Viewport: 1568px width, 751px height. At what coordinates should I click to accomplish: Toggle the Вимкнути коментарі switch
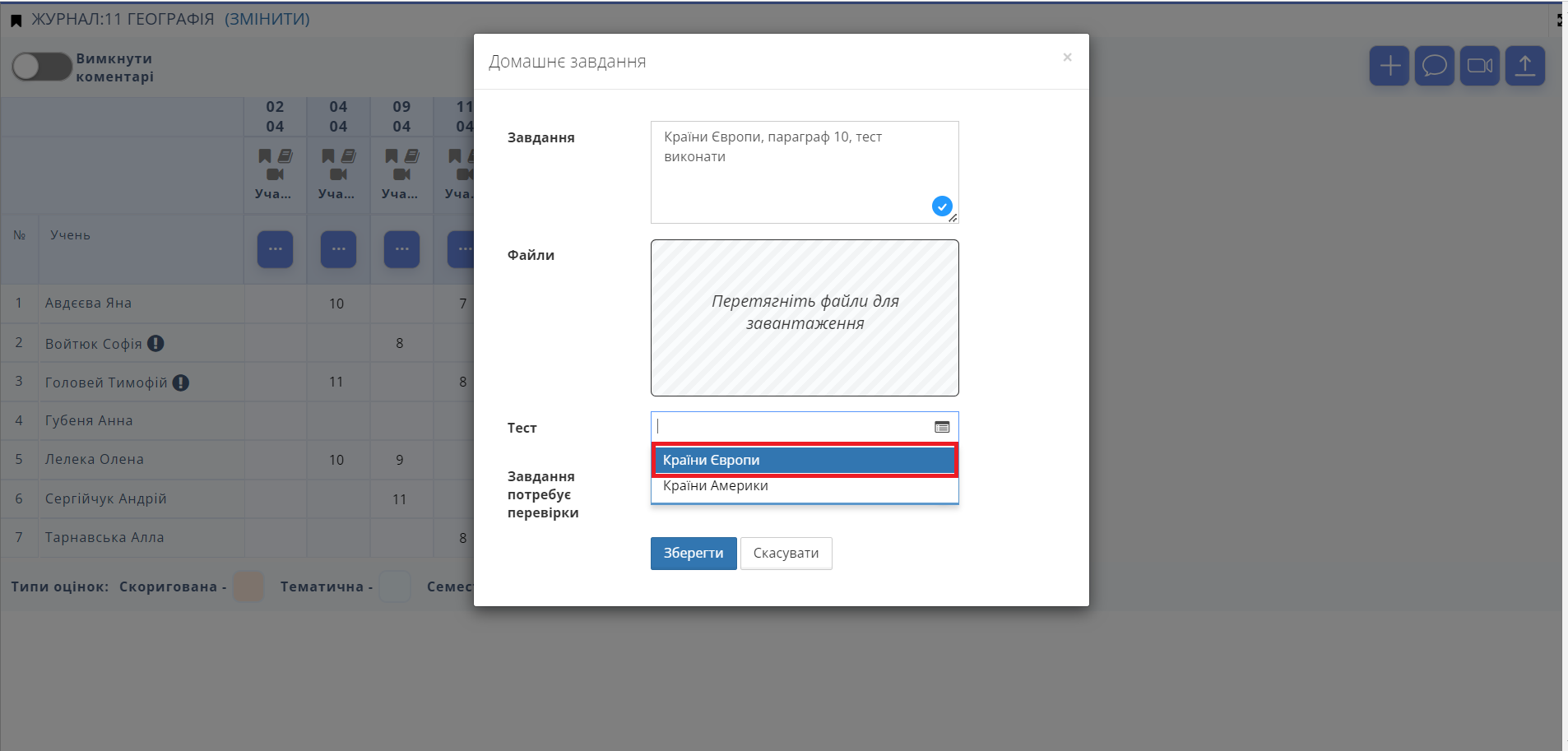[41, 67]
